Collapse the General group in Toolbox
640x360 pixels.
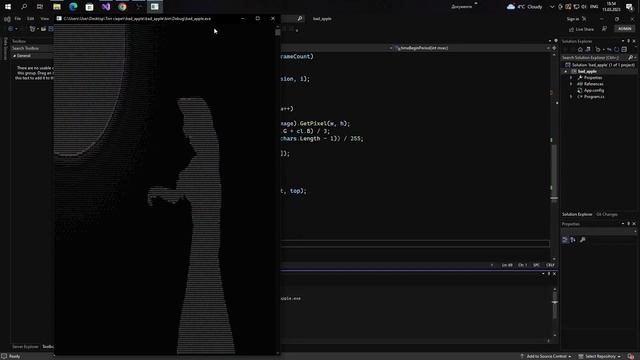coord(15,56)
